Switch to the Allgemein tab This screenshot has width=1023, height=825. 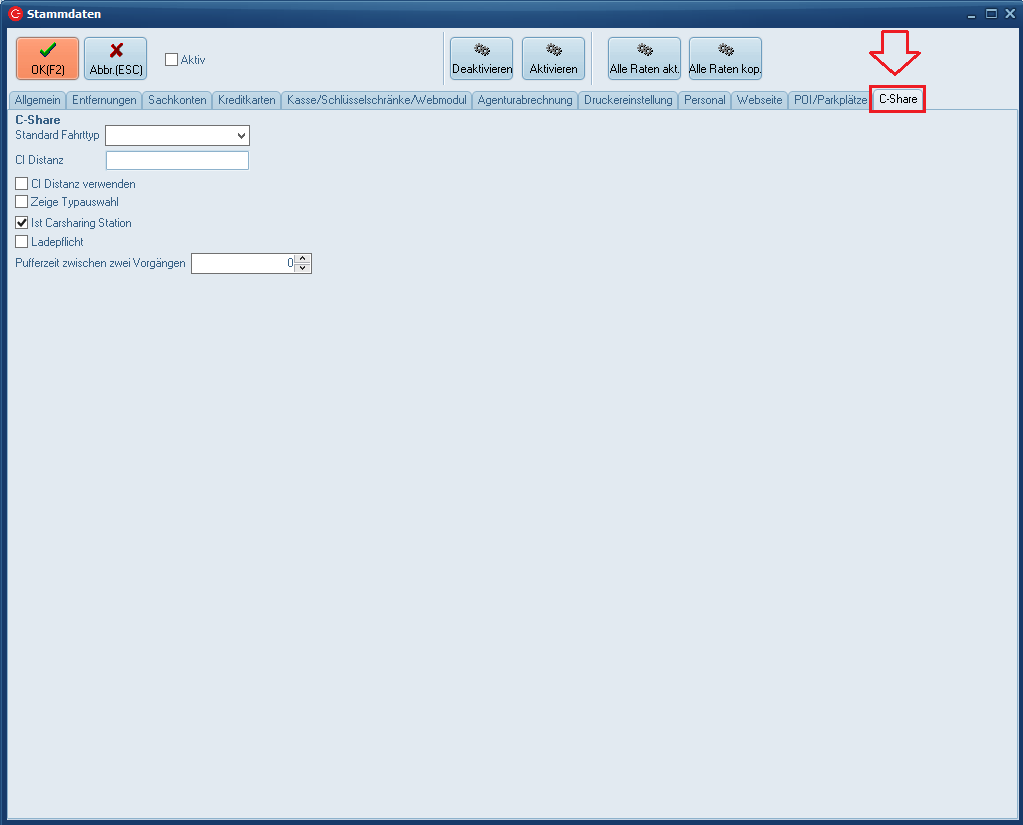(38, 100)
